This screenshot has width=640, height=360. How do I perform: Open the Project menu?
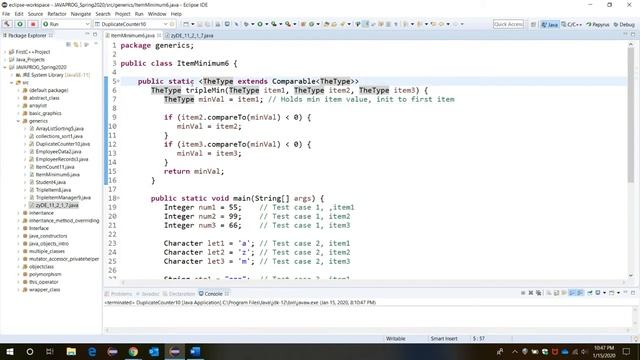point(122,14)
